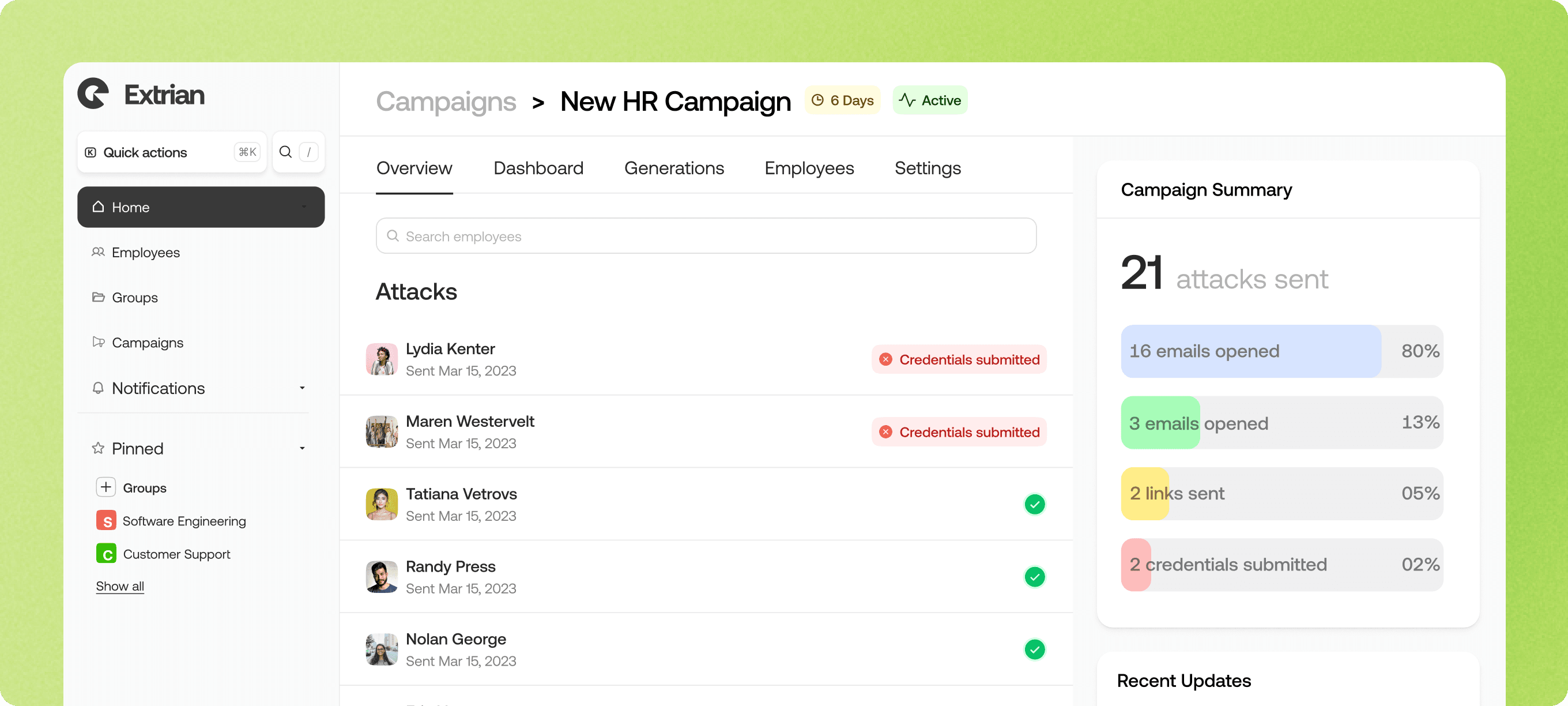Collapse the Pinned section arrow
Viewport: 1568px width, 706px height.
click(302, 448)
